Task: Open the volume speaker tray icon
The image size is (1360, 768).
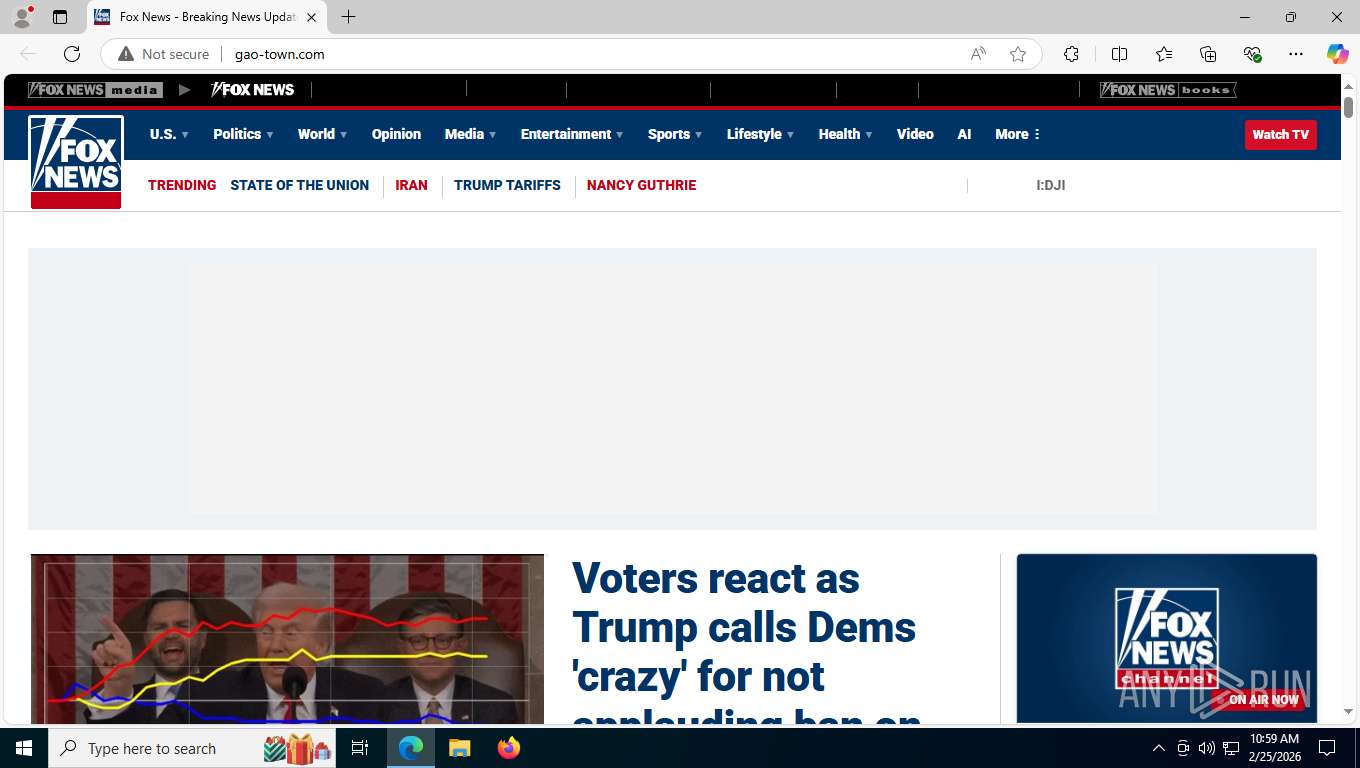Action: (x=1206, y=748)
